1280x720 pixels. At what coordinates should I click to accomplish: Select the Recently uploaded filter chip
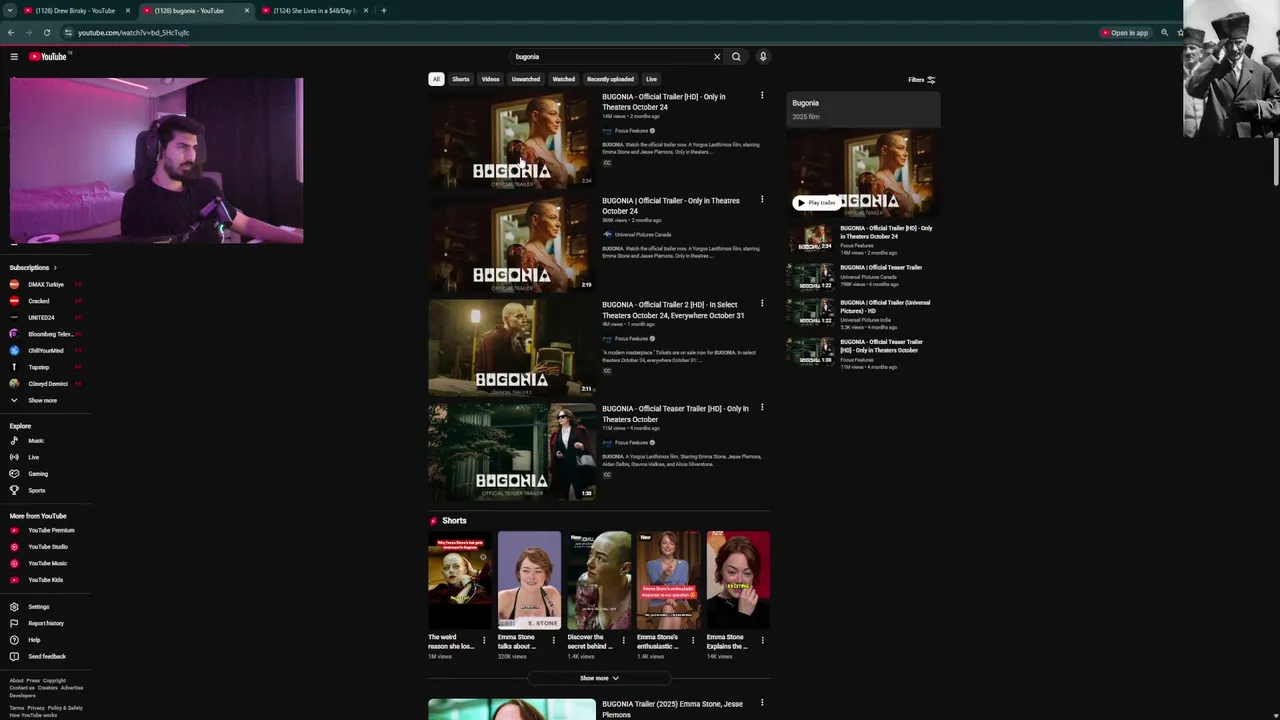pyautogui.click(x=610, y=79)
